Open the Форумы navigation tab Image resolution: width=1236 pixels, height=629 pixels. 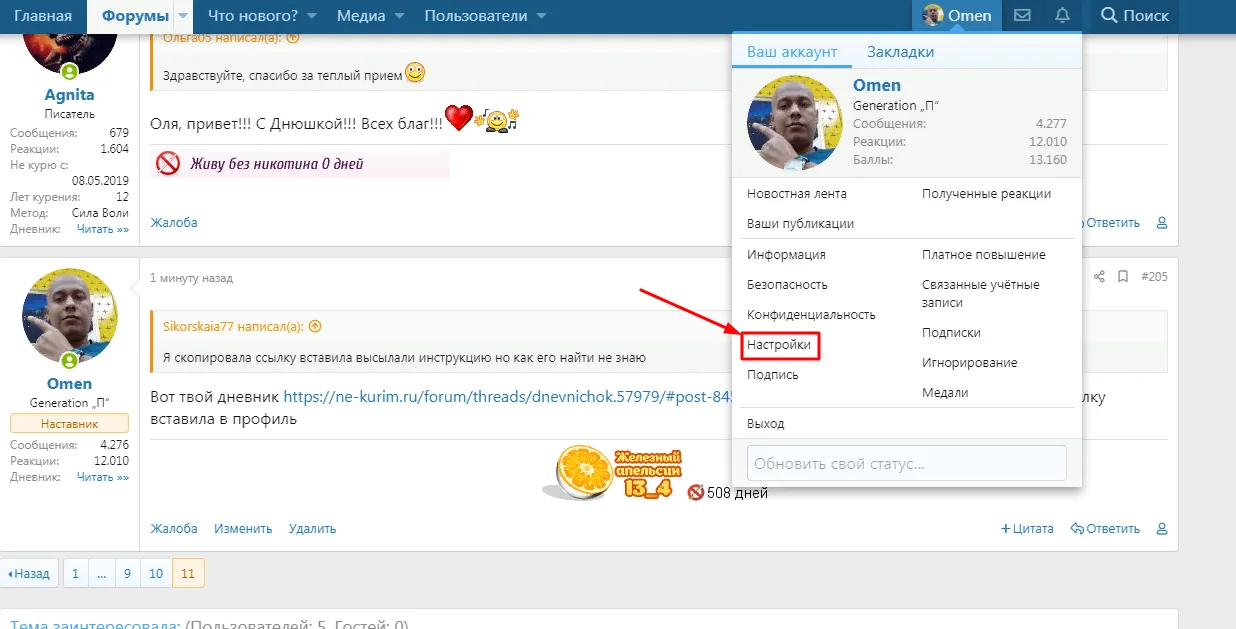tap(135, 16)
